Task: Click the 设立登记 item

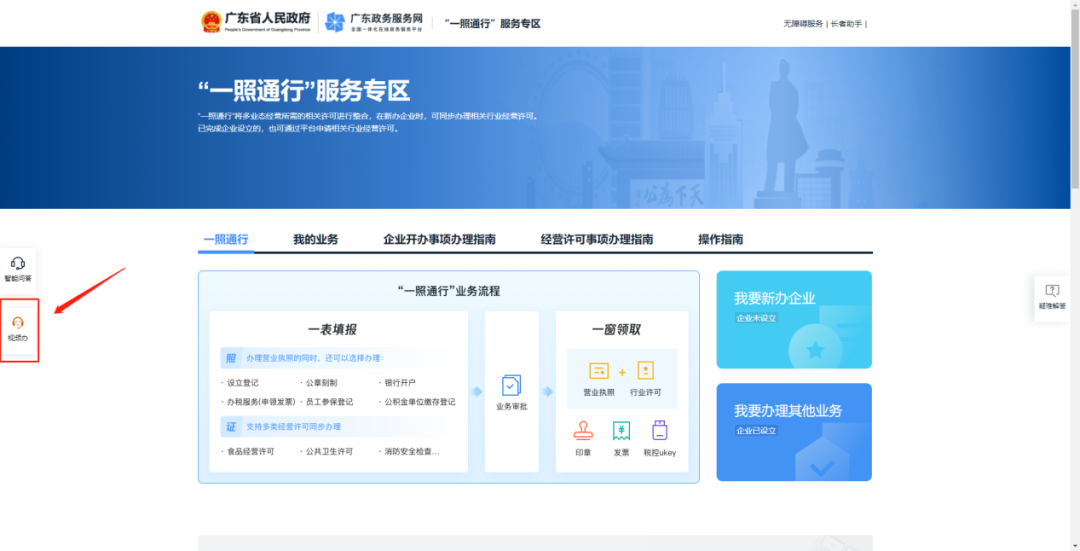Action: 242,382
